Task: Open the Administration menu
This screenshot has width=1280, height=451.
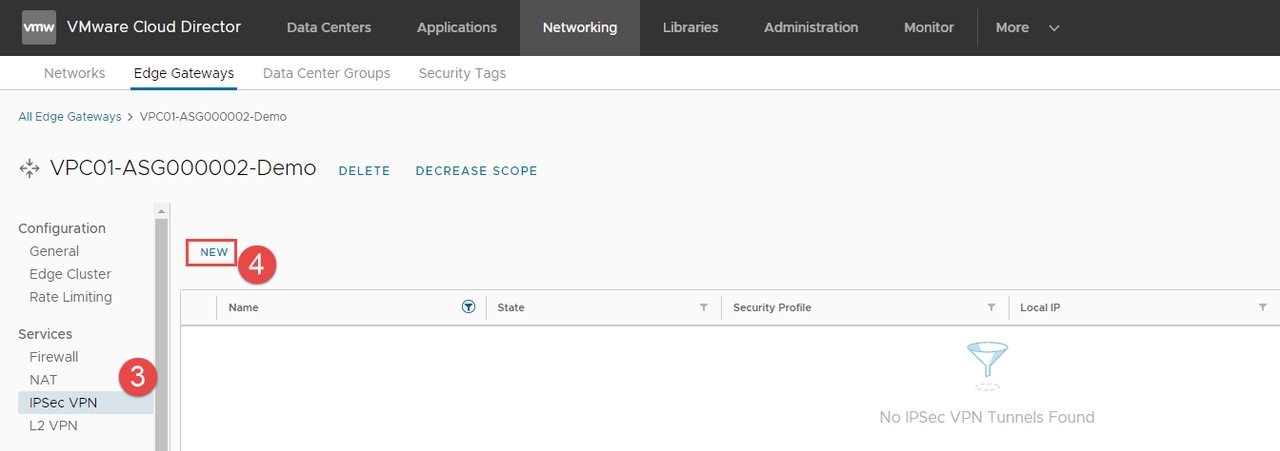Action: [x=810, y=28]
